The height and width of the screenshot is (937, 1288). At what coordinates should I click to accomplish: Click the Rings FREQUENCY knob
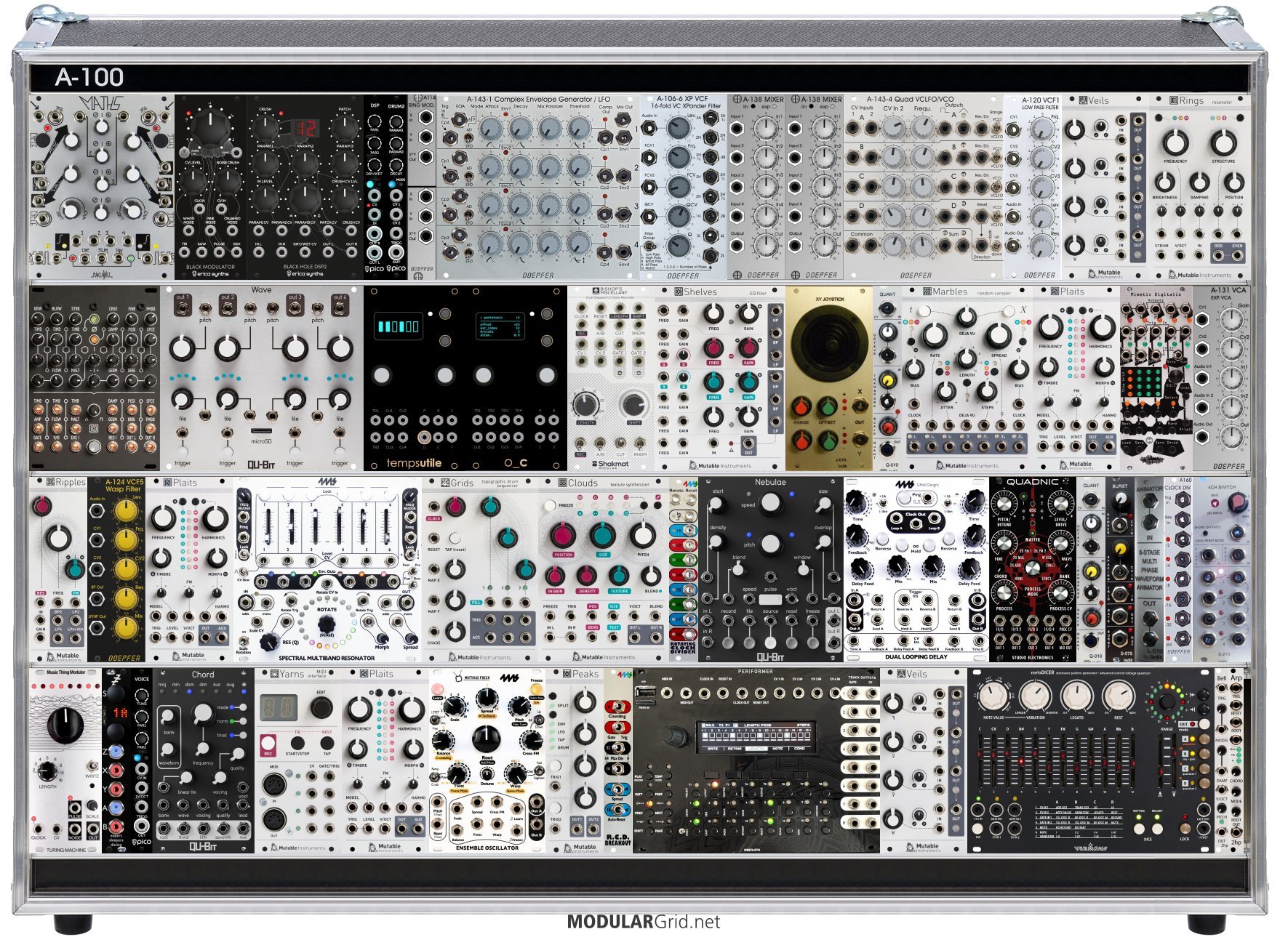[1175, 142]
